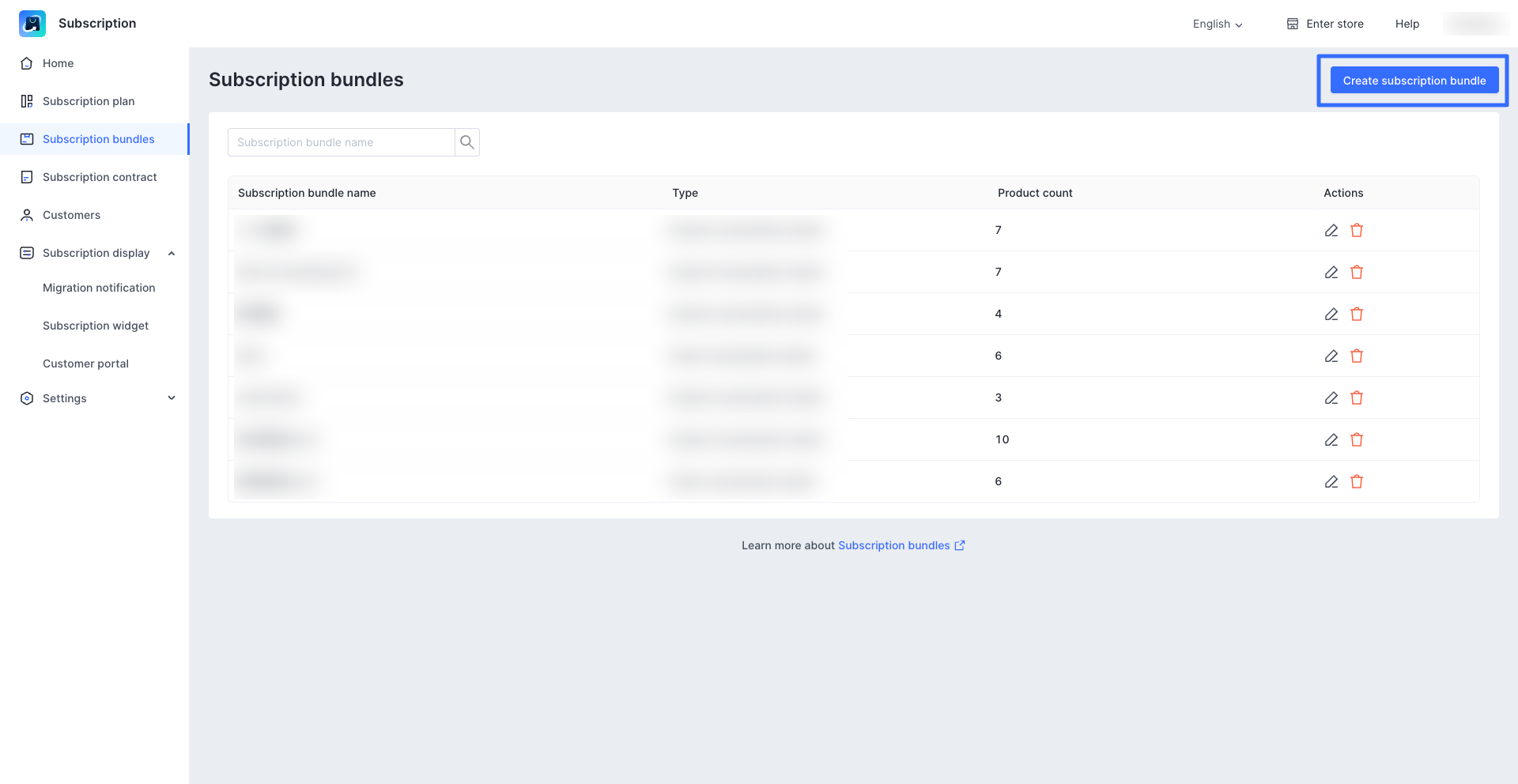Open Subscription contract in sidebar
Image resolution: width=1518 pixels, height=784 pixels.
[100, 177]
